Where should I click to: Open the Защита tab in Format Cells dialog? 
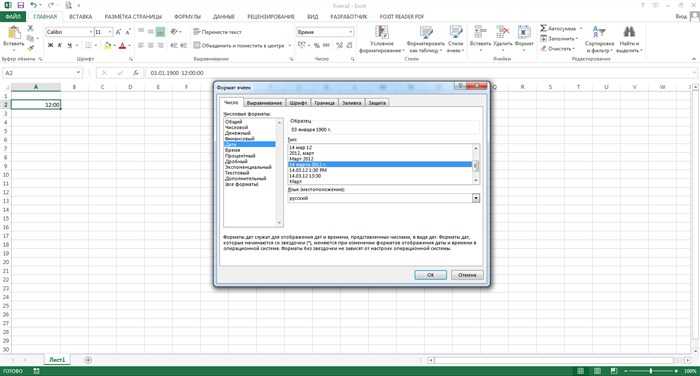(x=377, y=103)
